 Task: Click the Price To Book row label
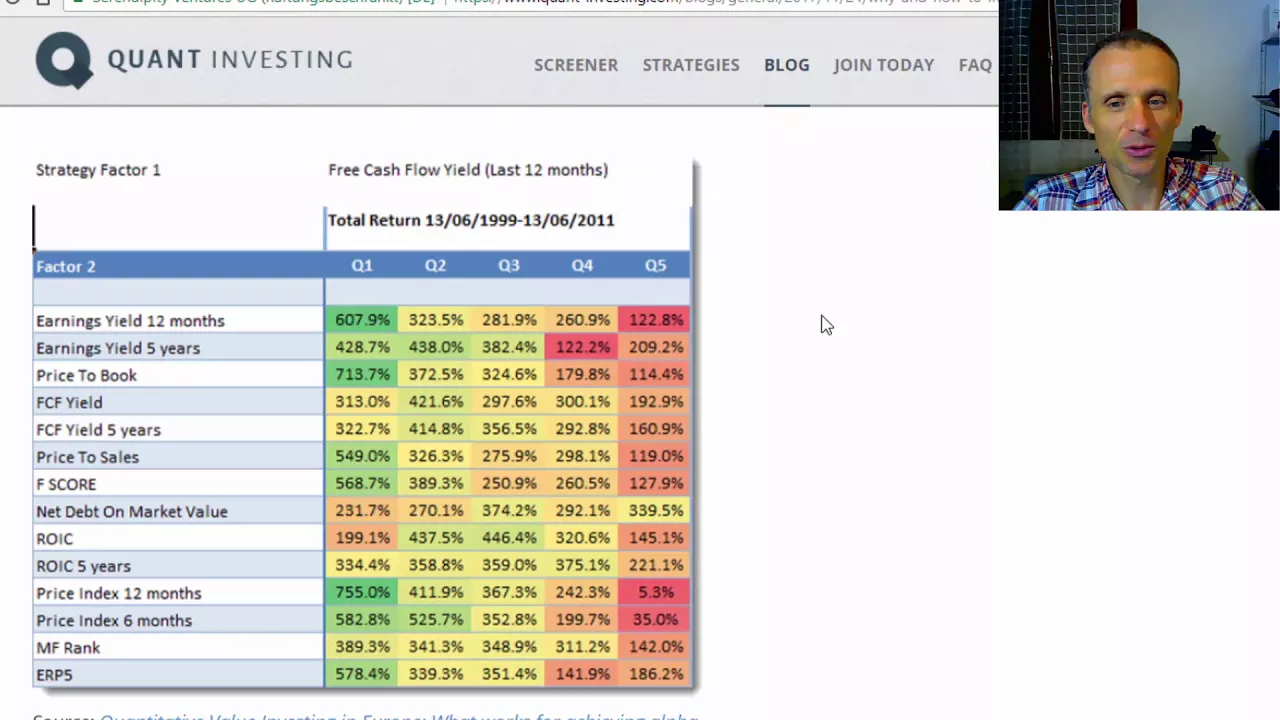(86, 375)
